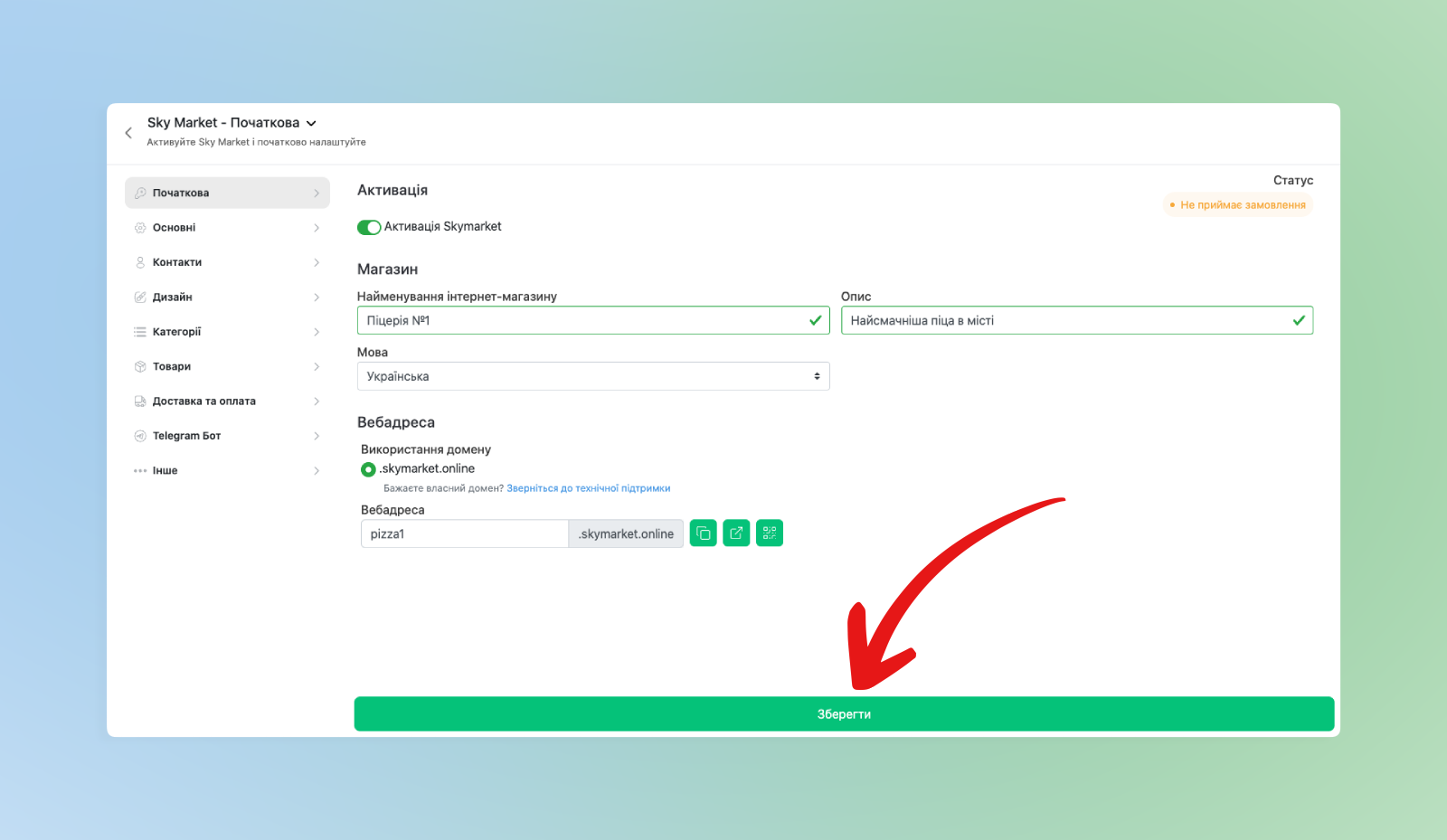Toggle the Активація Skymarket switch
The width and height of the screenshot is (1447, 840).
coord(369,227)
